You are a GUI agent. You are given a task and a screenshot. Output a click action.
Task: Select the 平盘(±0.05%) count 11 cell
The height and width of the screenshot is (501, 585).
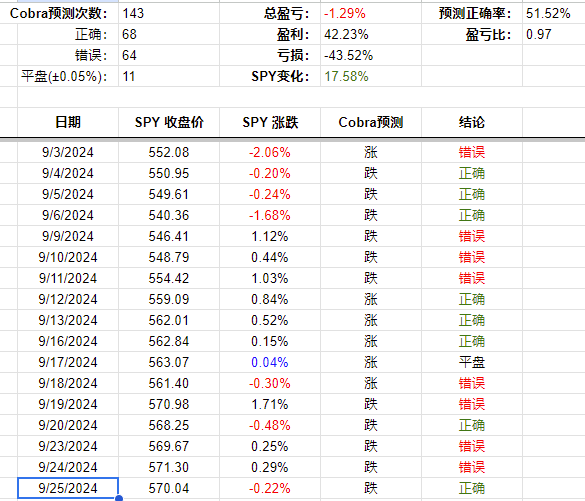click(169, 76)
